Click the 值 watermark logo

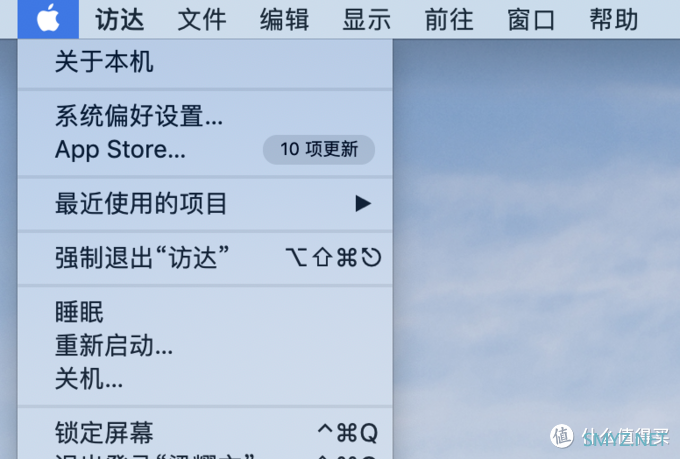pyautogui.click(x=562, y=436)
